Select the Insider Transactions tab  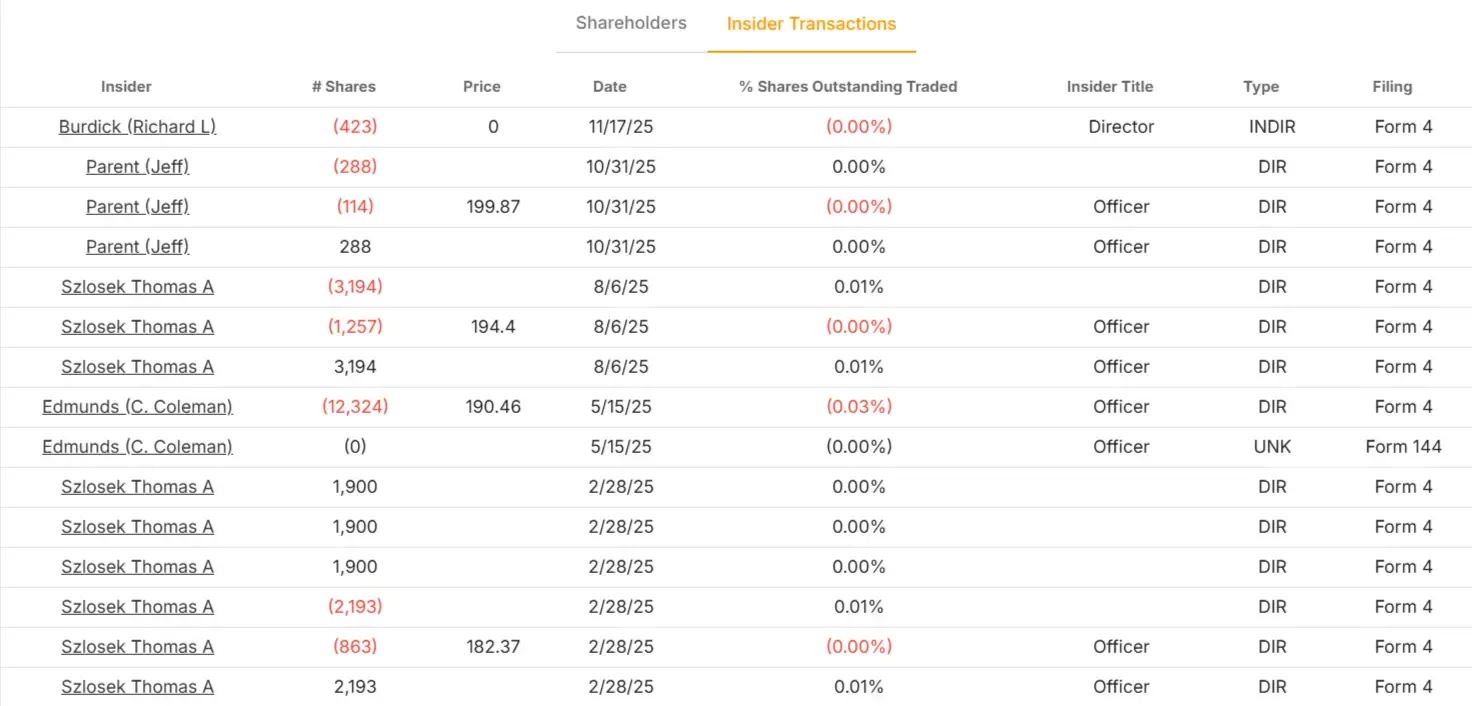(811, 24)
